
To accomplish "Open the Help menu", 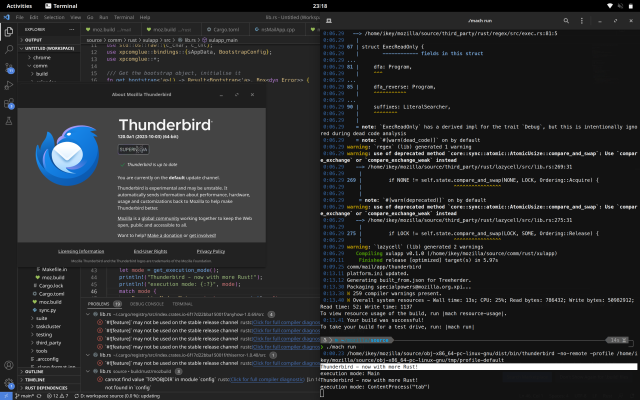I will tap(145, 17).
